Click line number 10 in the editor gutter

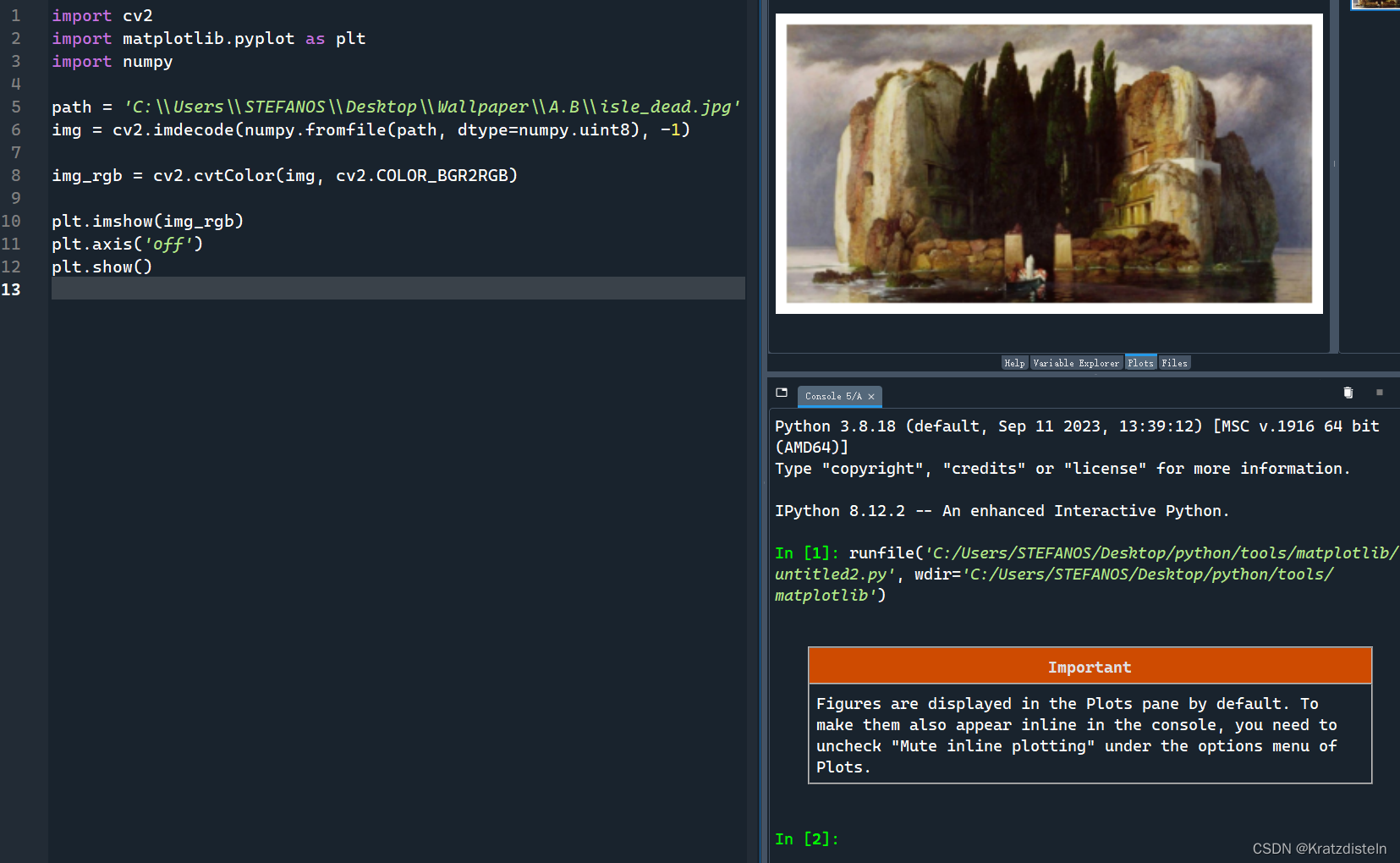(11, 222)
